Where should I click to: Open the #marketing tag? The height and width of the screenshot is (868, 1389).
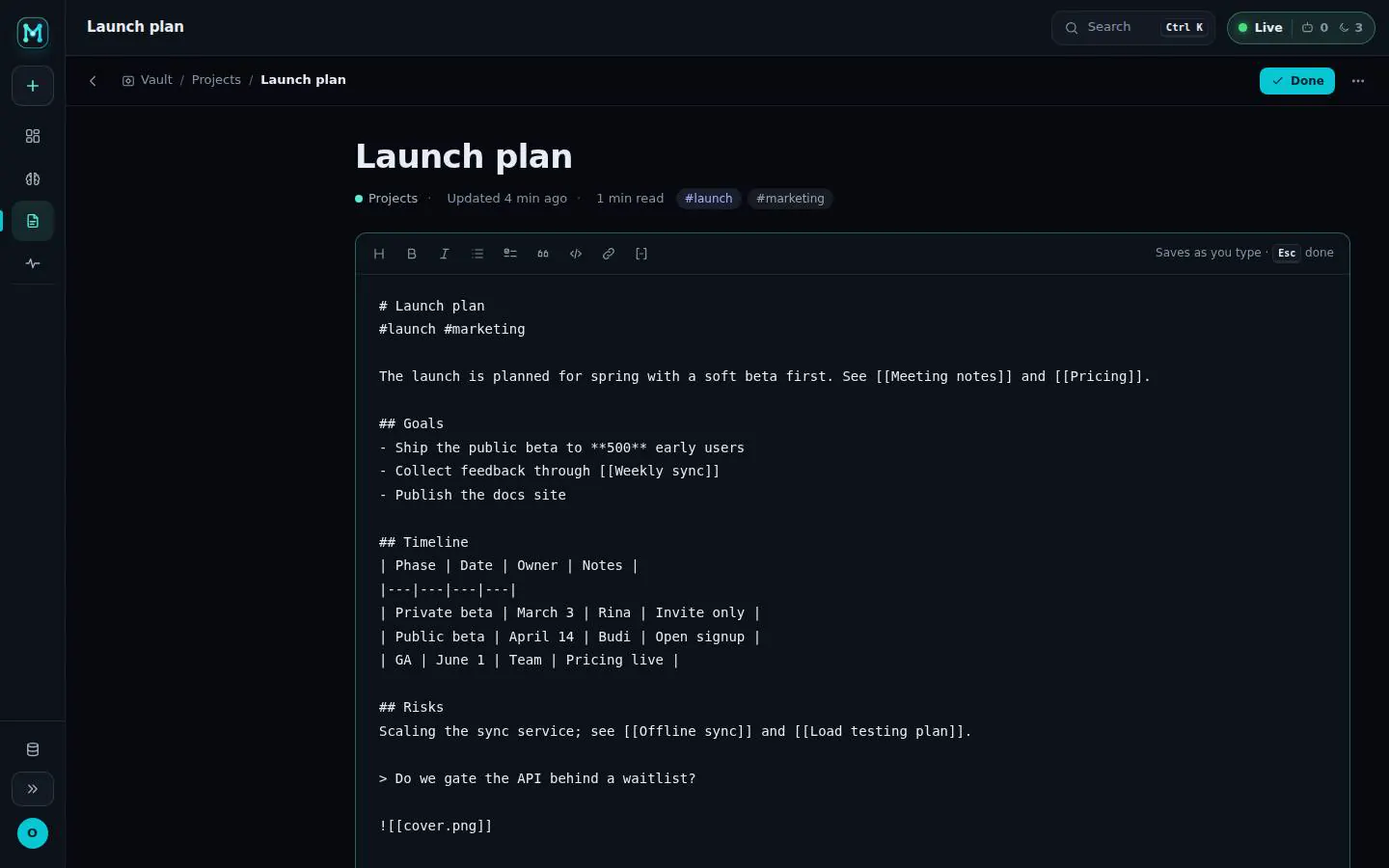(790, 199)
